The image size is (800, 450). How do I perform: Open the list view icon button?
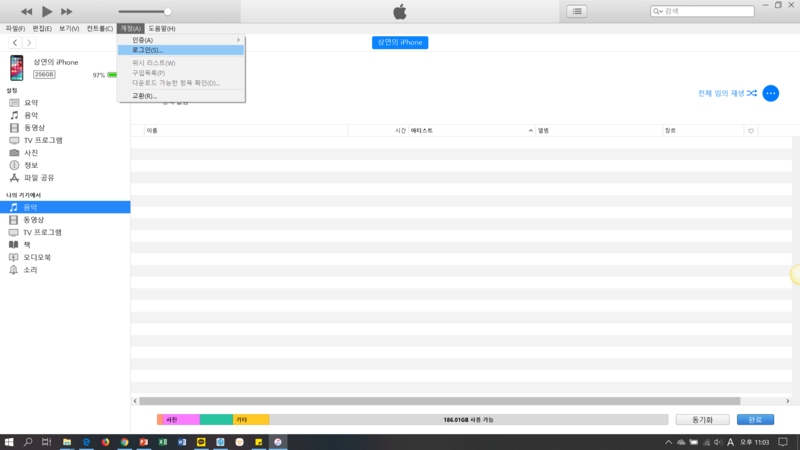pyautogui.click(x=577, y=11)
